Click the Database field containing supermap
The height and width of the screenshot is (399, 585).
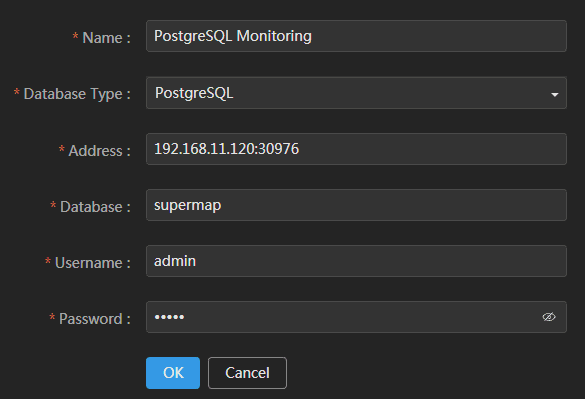tap(356, 205)
